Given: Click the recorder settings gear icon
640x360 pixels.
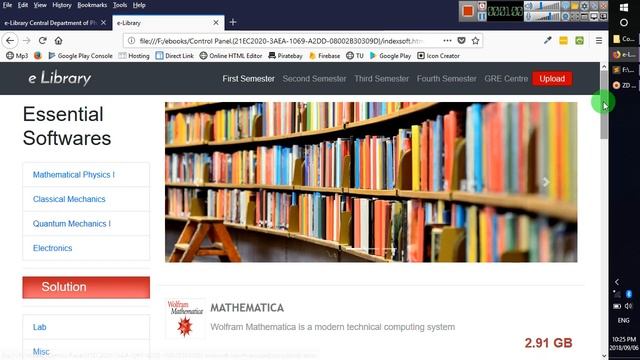Looking at the screenshot, I should click(x=584, y=6).
